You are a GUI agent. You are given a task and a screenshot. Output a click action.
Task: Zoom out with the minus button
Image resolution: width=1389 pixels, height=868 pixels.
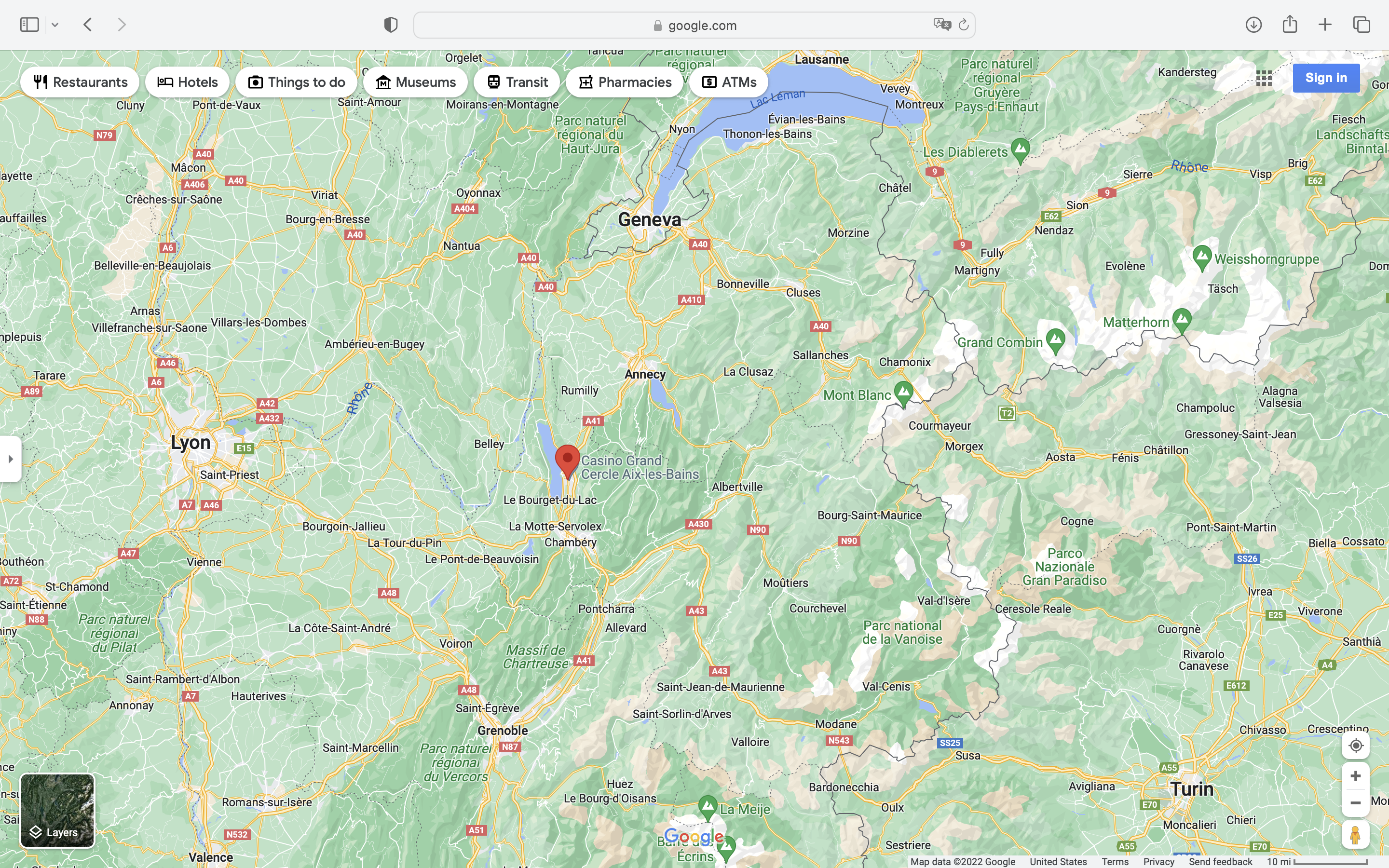pos(1356,802)
